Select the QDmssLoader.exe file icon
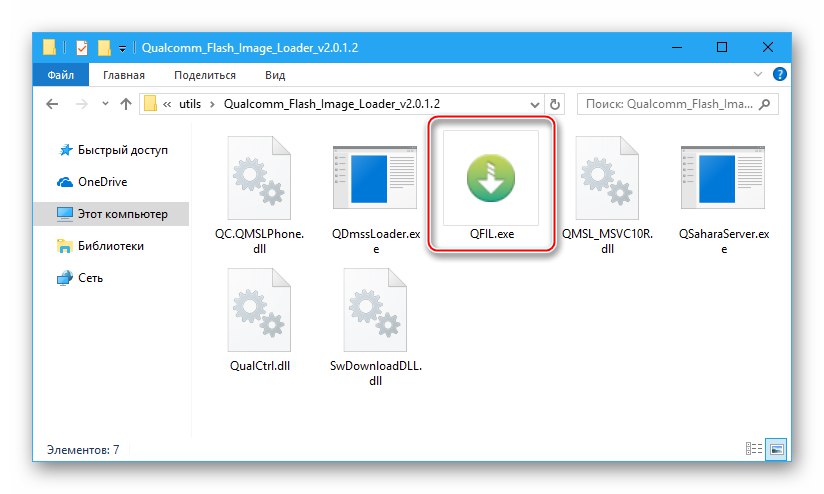This screenshot has width=824, height=494. pyautogui.click(x=375, y=178)
